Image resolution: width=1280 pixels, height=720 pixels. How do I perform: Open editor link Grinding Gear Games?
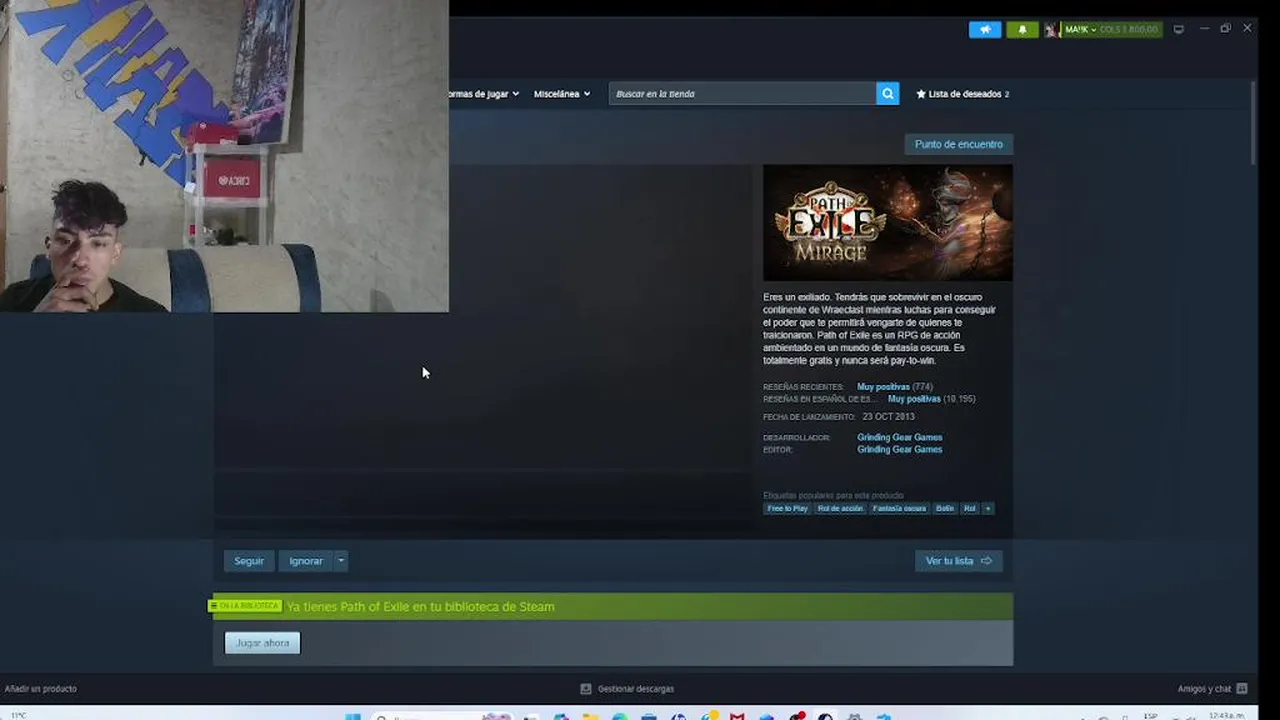tap(899, 449)
